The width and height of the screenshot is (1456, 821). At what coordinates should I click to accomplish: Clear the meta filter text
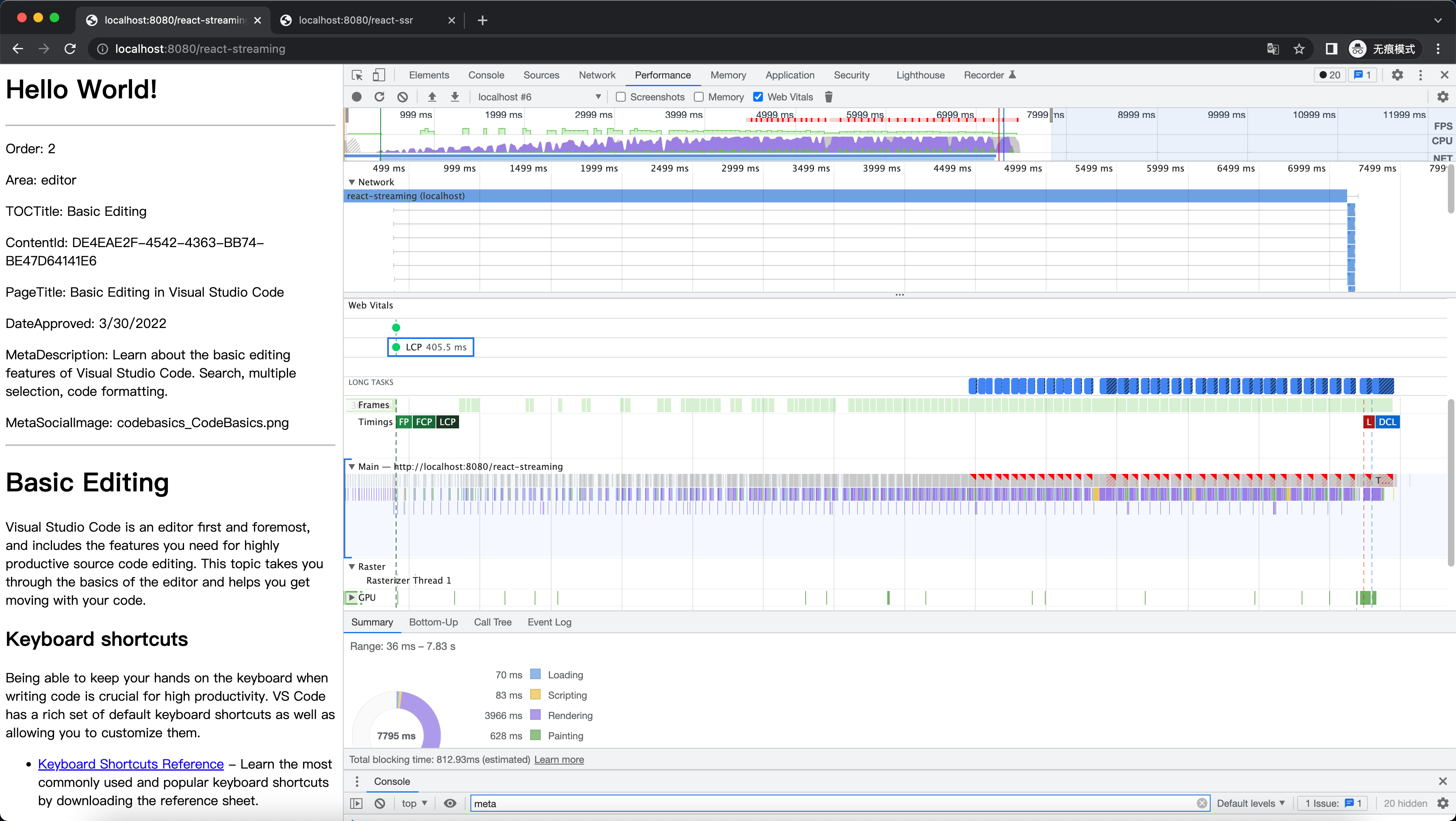click(x=1202, y=803)
